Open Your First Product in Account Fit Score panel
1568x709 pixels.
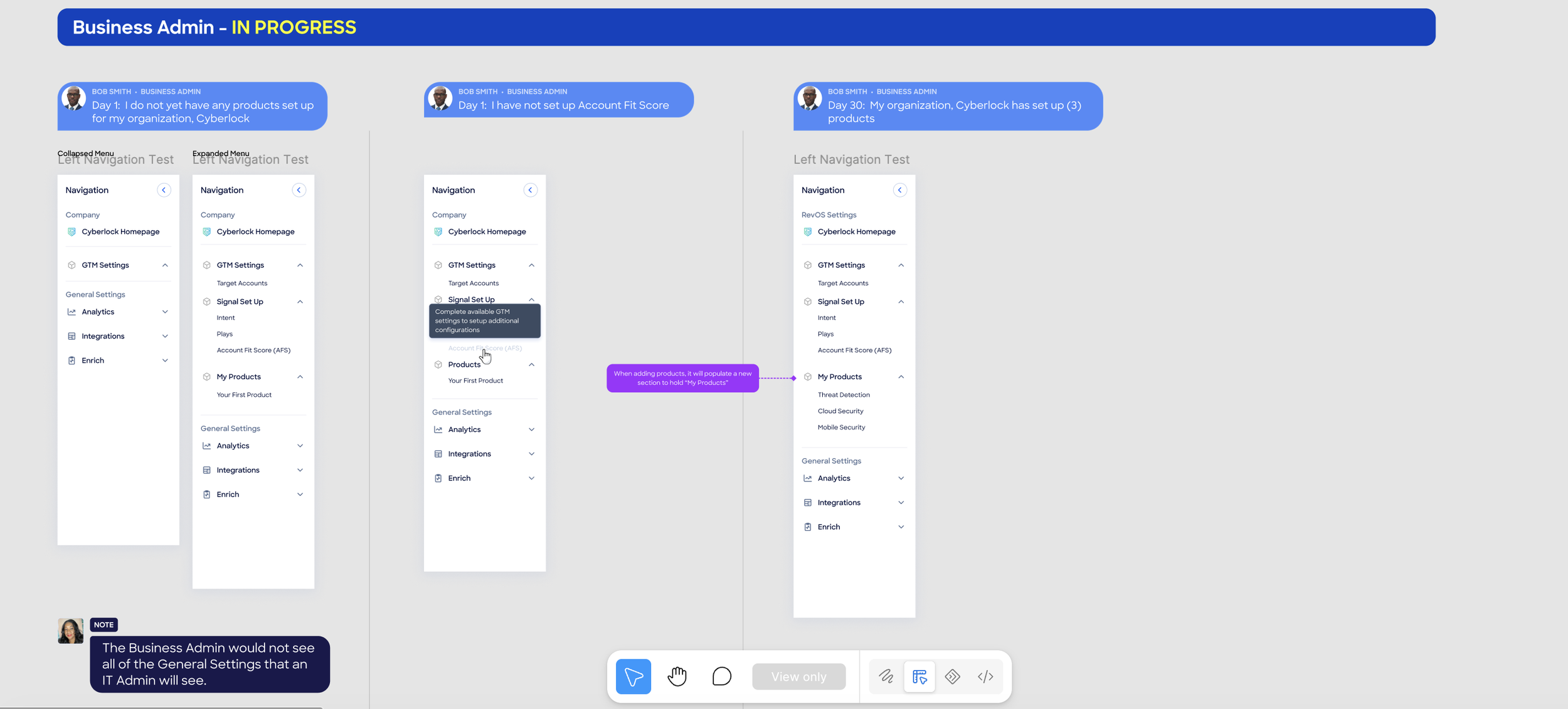click(475, 381)
